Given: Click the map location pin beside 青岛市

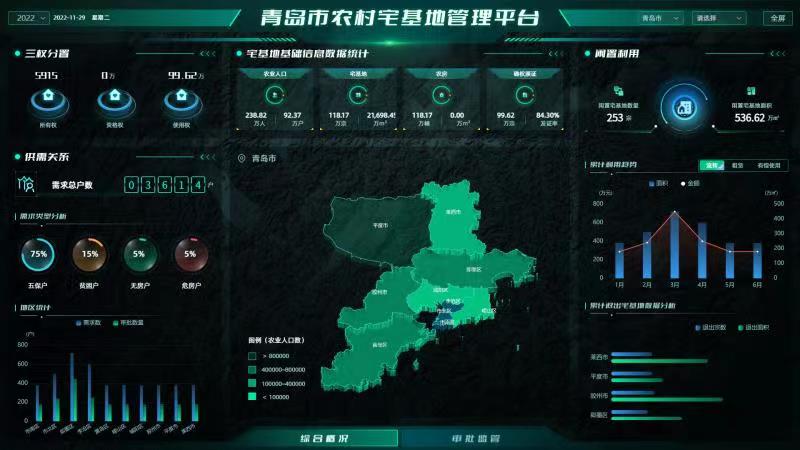Looking at the screenshot, I should tap(242, 158).
